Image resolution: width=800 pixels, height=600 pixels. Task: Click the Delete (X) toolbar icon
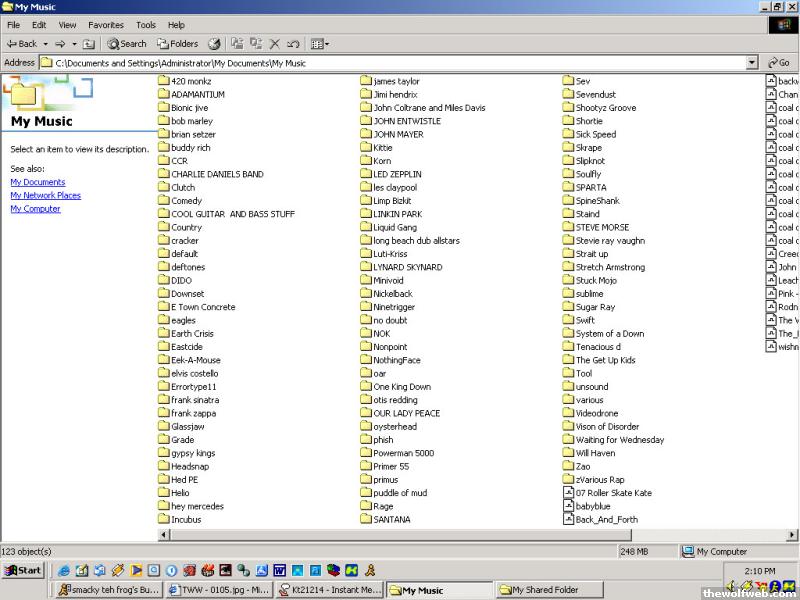click(274, 44)
